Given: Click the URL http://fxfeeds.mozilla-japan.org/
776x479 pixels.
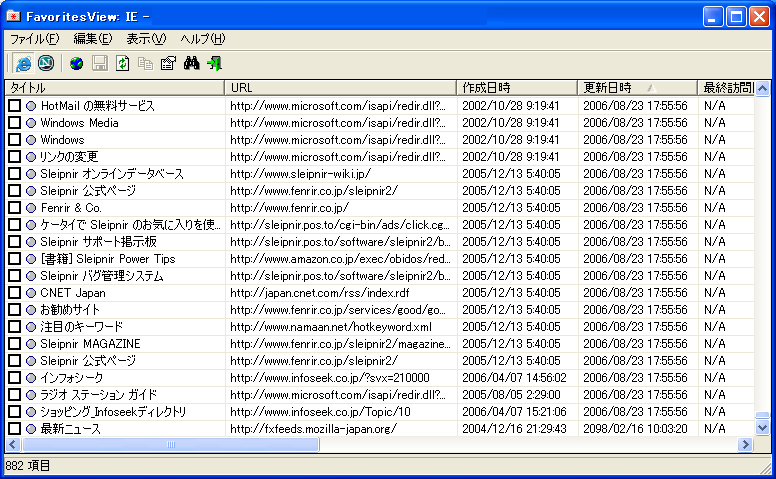Looking at the screenshot, I should [313, 429].
